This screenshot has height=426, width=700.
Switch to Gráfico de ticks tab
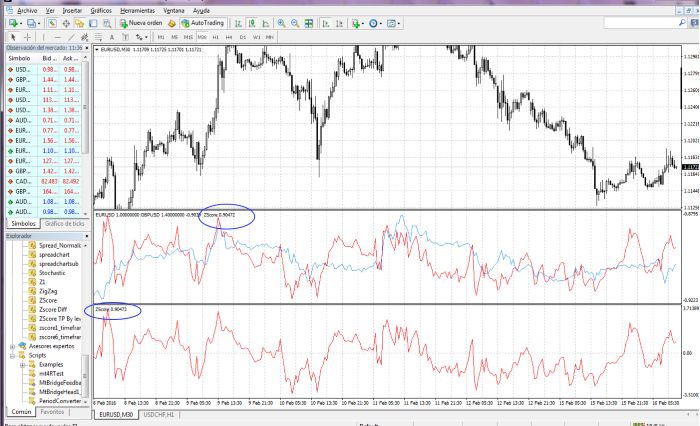click(65, 223)
